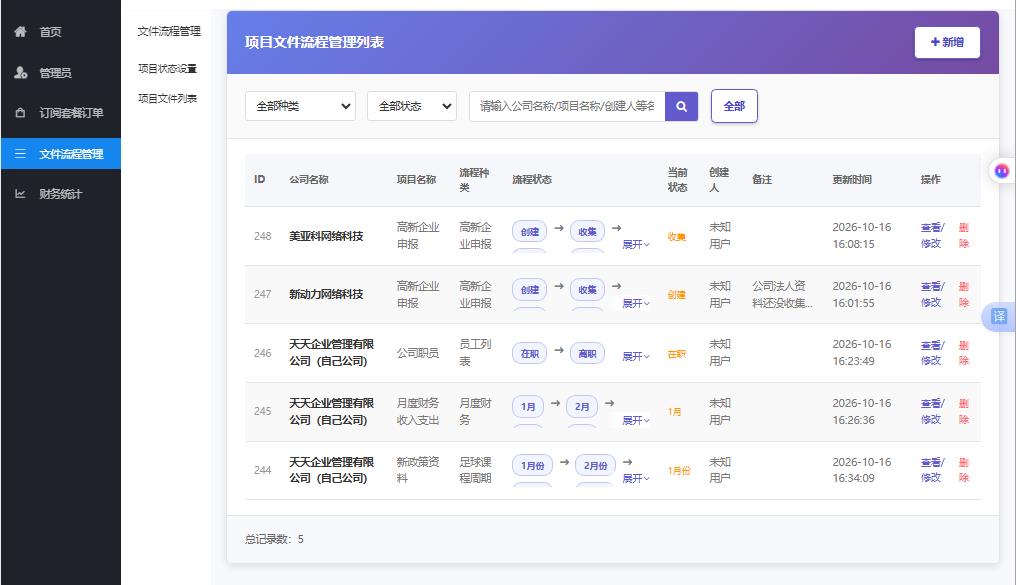The image size is (1016, 585).
Task: Click 查看/修改 for row 246
Action: pos(932,353)
